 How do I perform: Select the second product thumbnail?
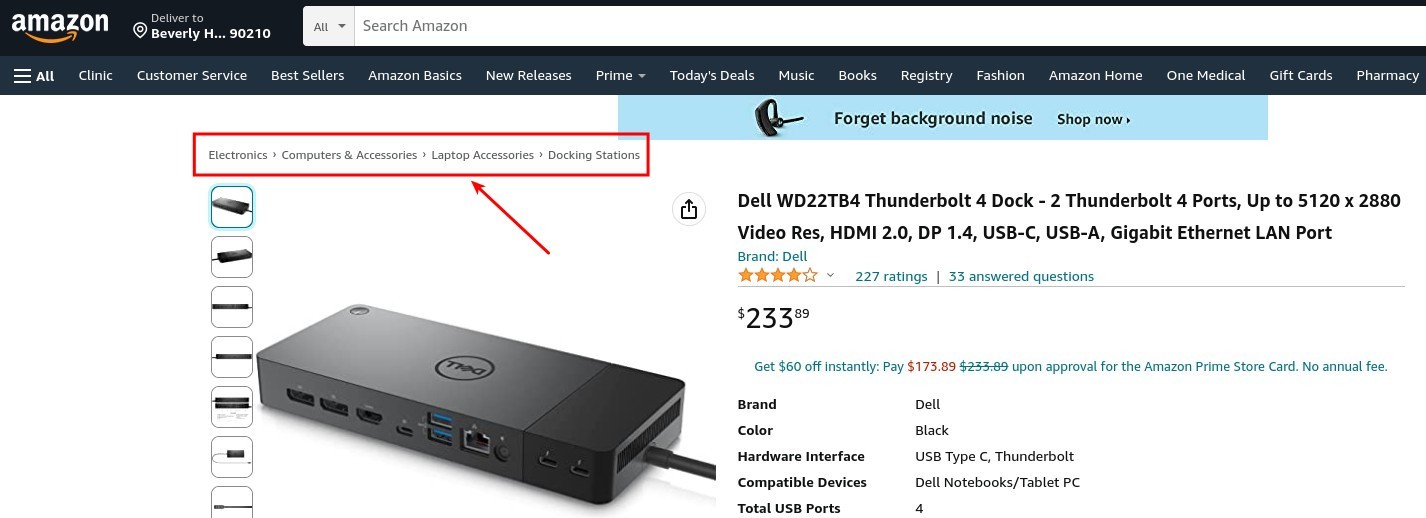pos(232,257)
